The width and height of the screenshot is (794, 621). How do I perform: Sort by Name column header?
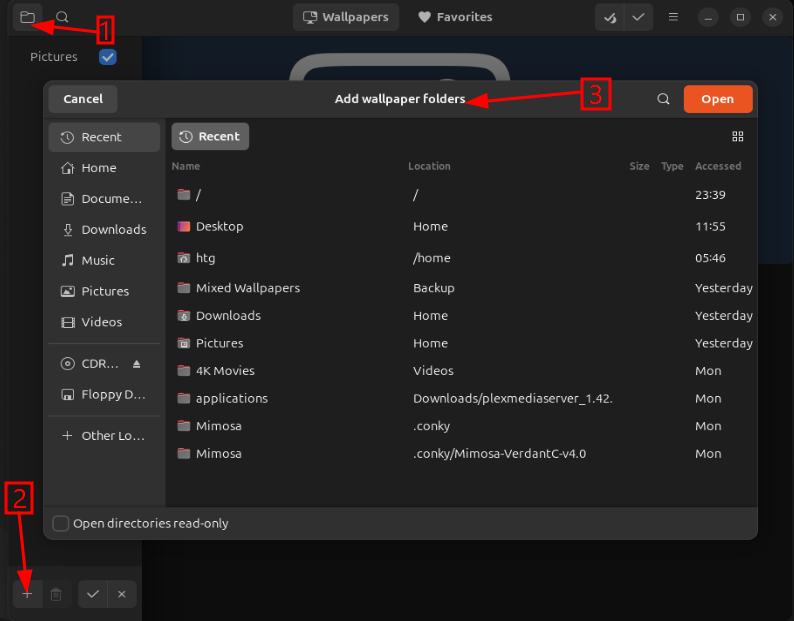pyautogui.click(x=186, y=166)
